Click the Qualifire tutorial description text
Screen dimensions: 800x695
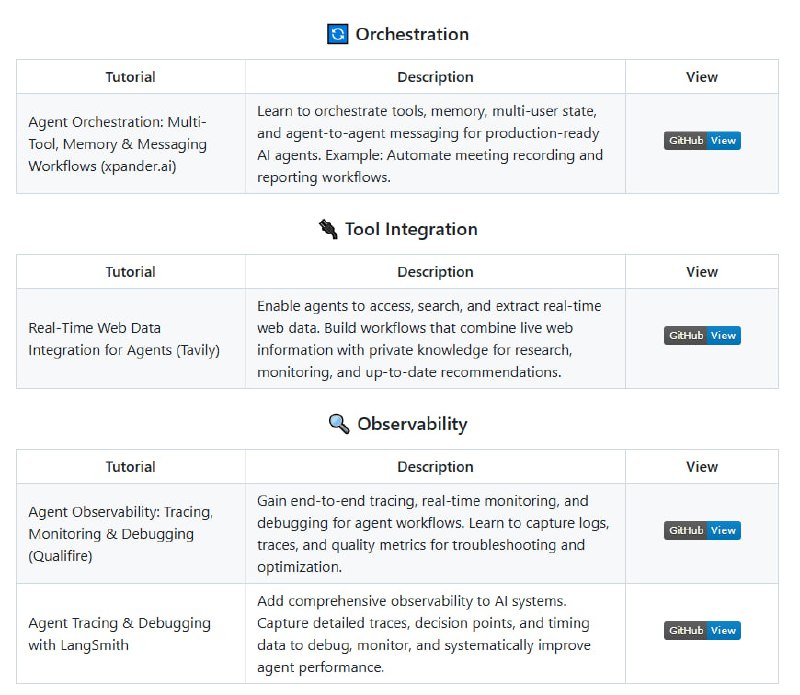(433, 533)
